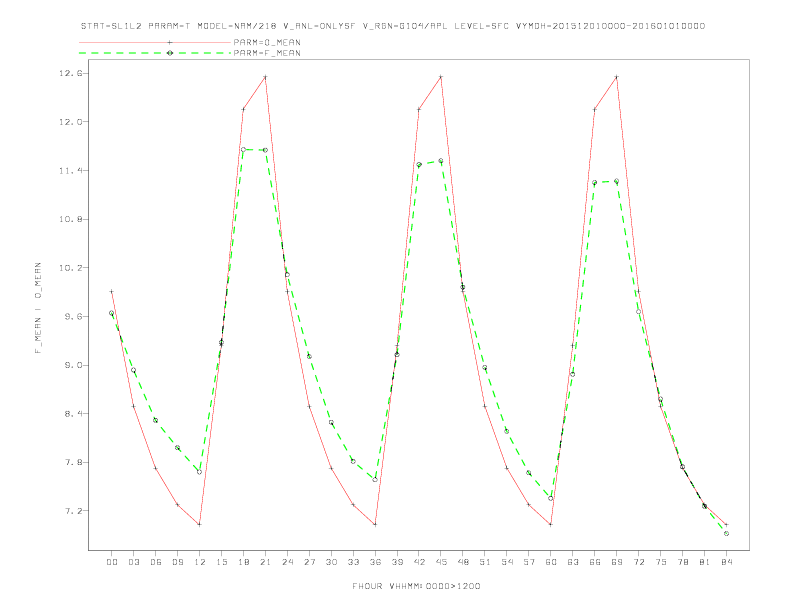Click the 48 forecast hour tick label
This screenshot has height=612, width=792.
point(463,562)
